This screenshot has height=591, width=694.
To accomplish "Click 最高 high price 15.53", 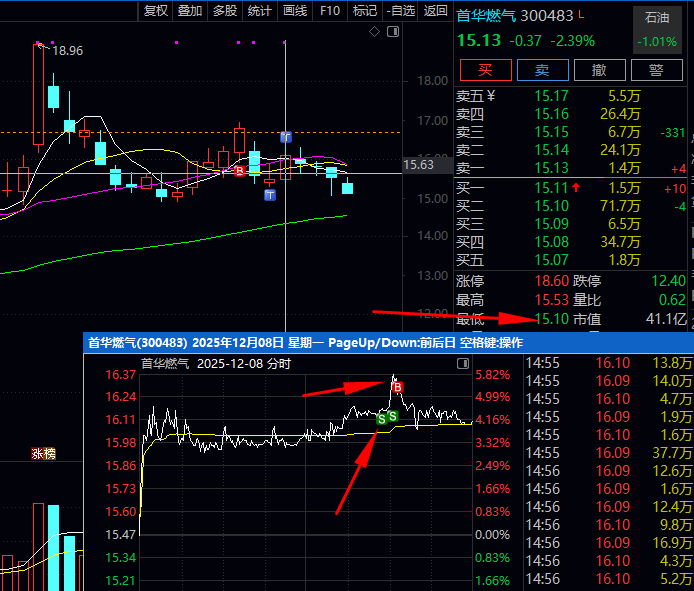I will click(551, 300).
